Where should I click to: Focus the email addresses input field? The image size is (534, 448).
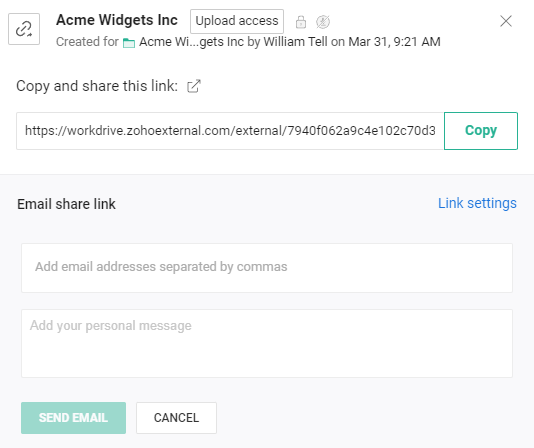pyautogui.click(x=267, y=268)
